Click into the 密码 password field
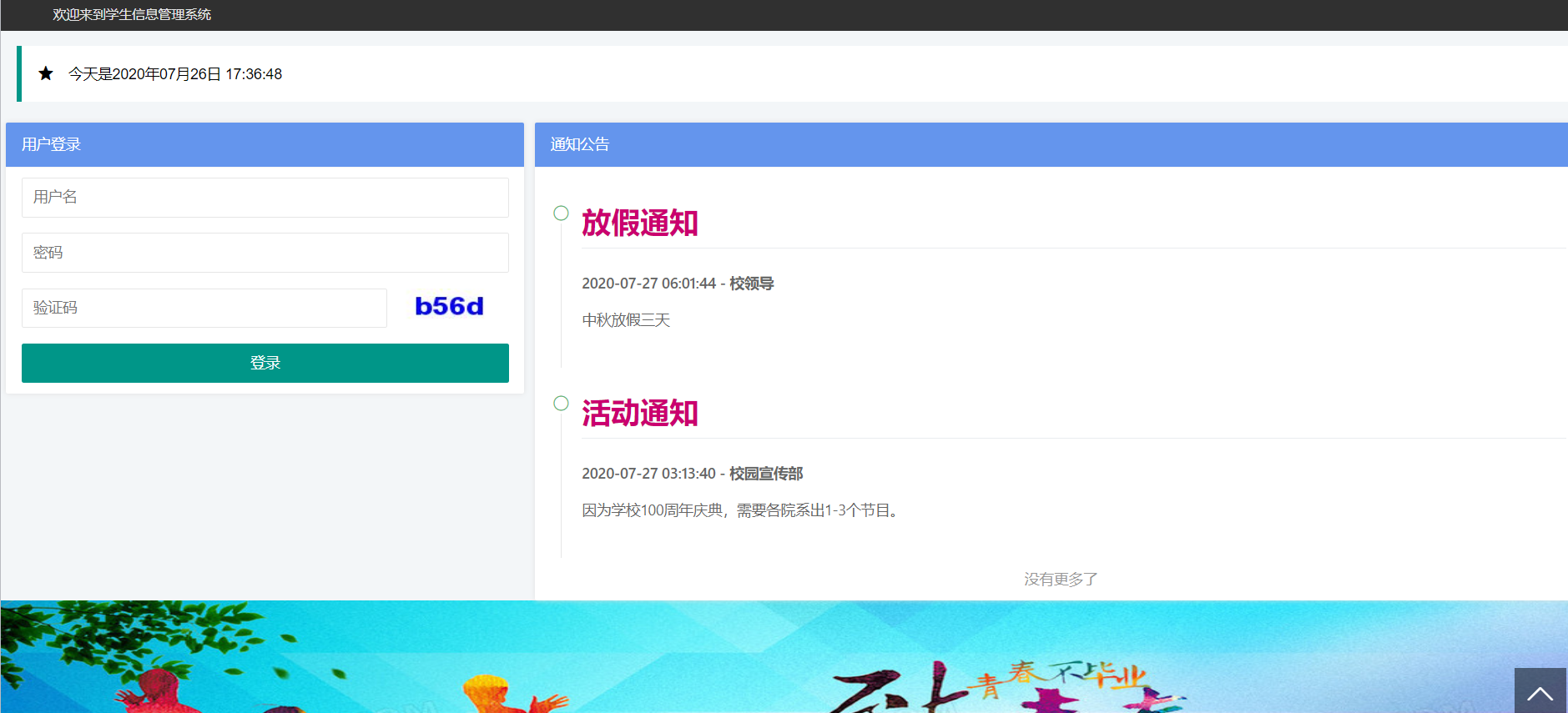1568x713 pixels. coord(265,253)
